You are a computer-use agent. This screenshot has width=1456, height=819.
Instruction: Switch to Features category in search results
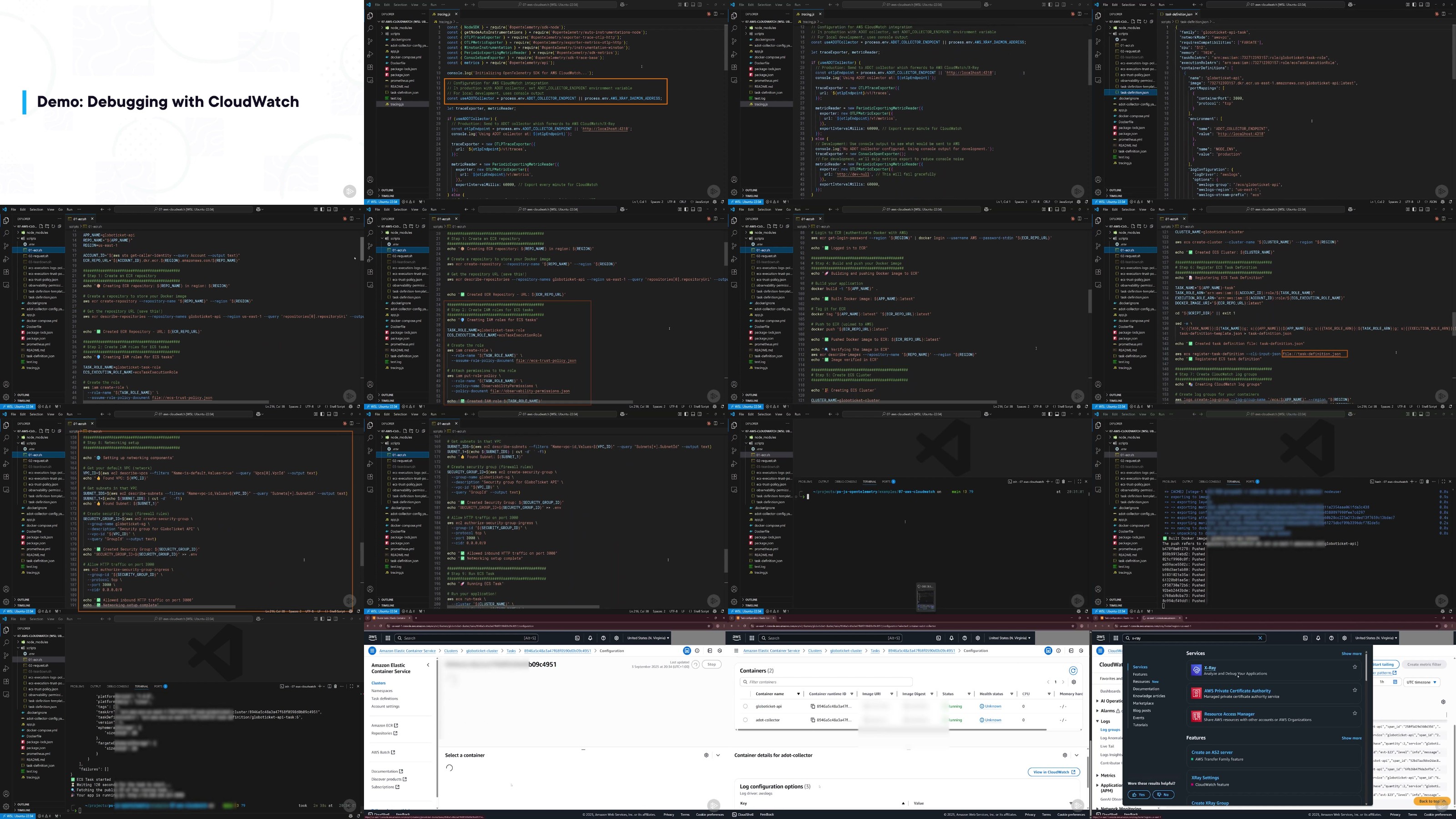(x=1140, y=674)
